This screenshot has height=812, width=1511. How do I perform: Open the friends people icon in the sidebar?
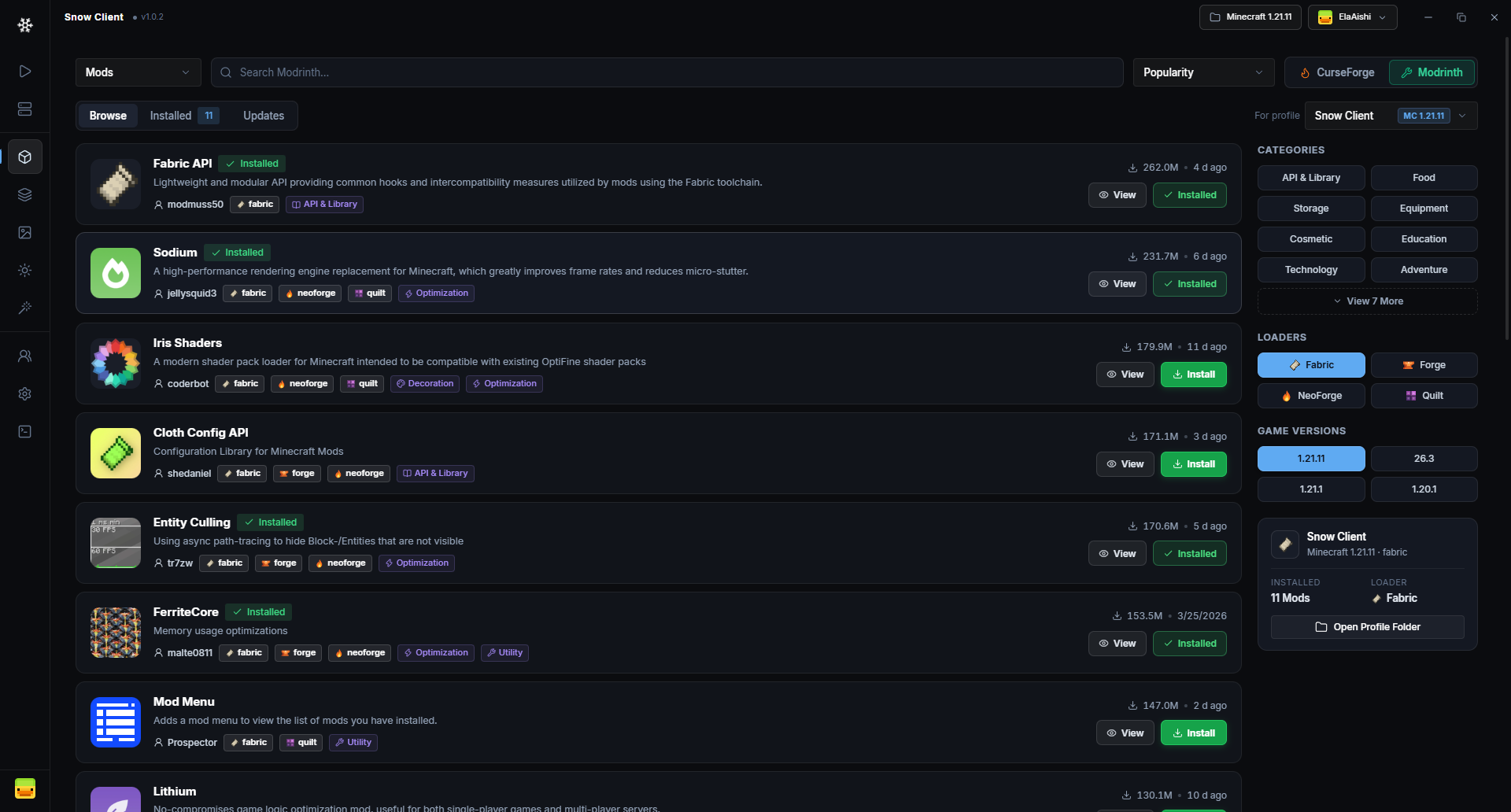(25, 356)
